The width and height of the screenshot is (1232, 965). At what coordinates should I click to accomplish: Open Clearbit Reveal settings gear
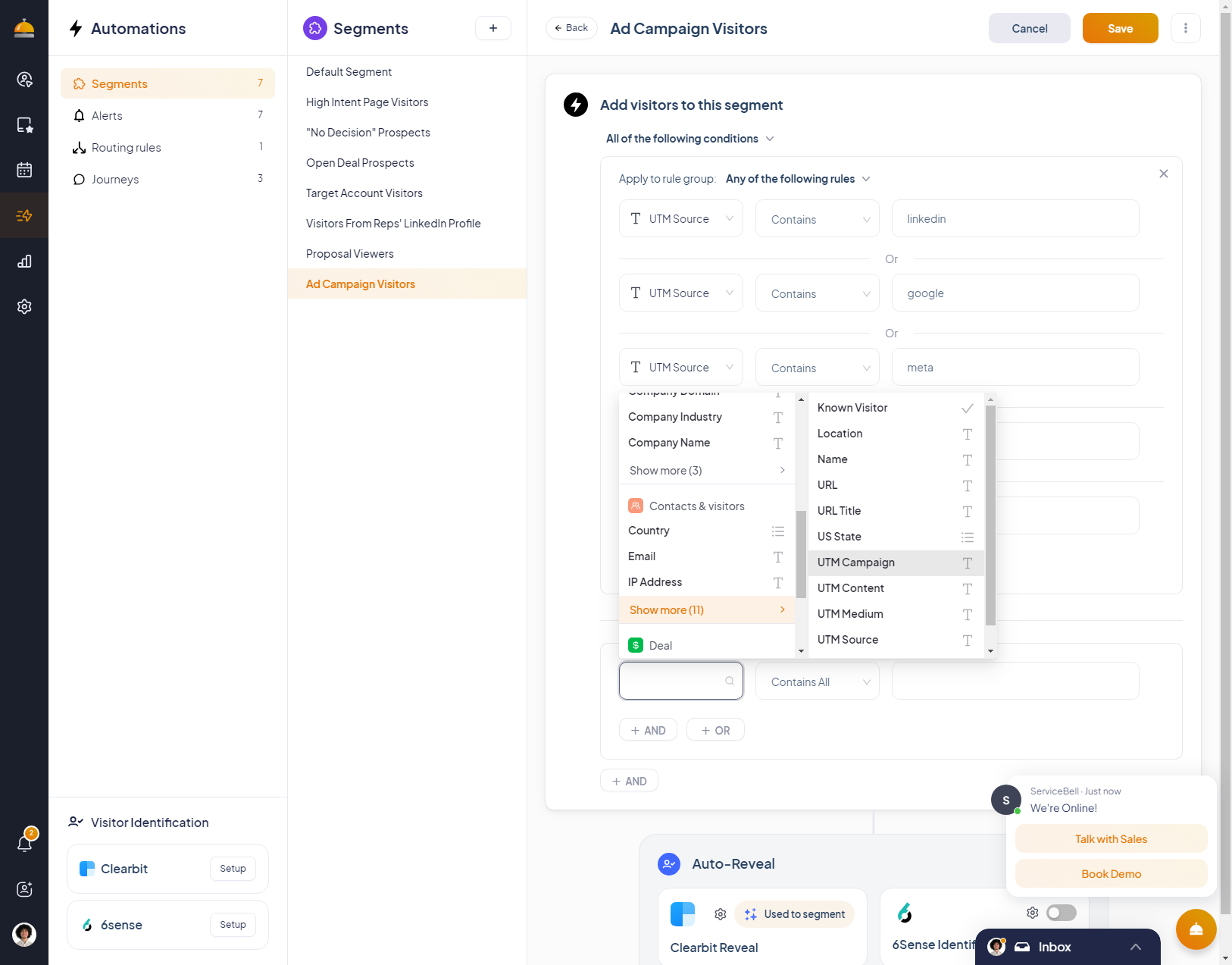click(721, 914)
